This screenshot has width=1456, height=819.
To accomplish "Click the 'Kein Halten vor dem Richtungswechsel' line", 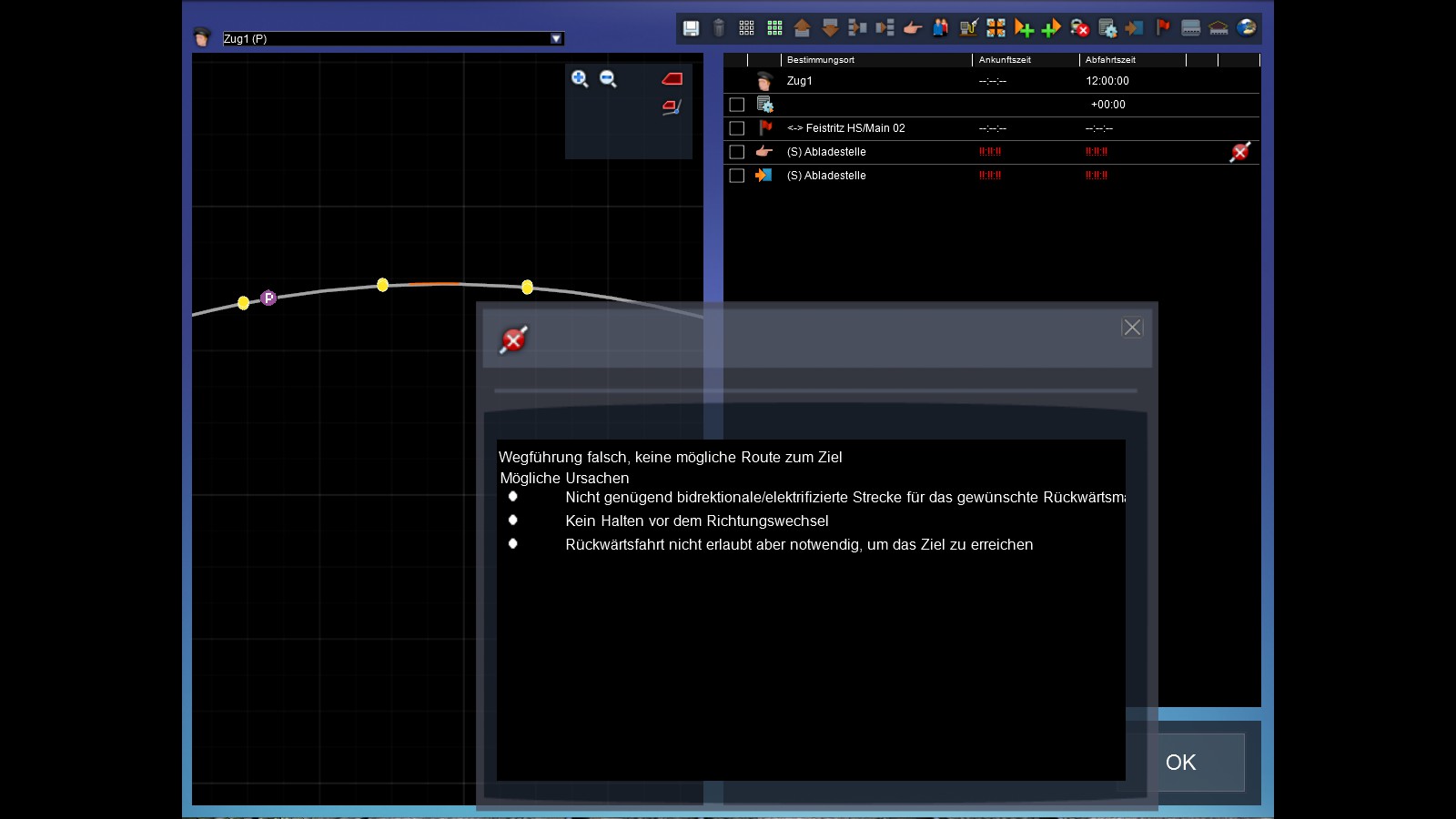I will [x=697, y=521].
